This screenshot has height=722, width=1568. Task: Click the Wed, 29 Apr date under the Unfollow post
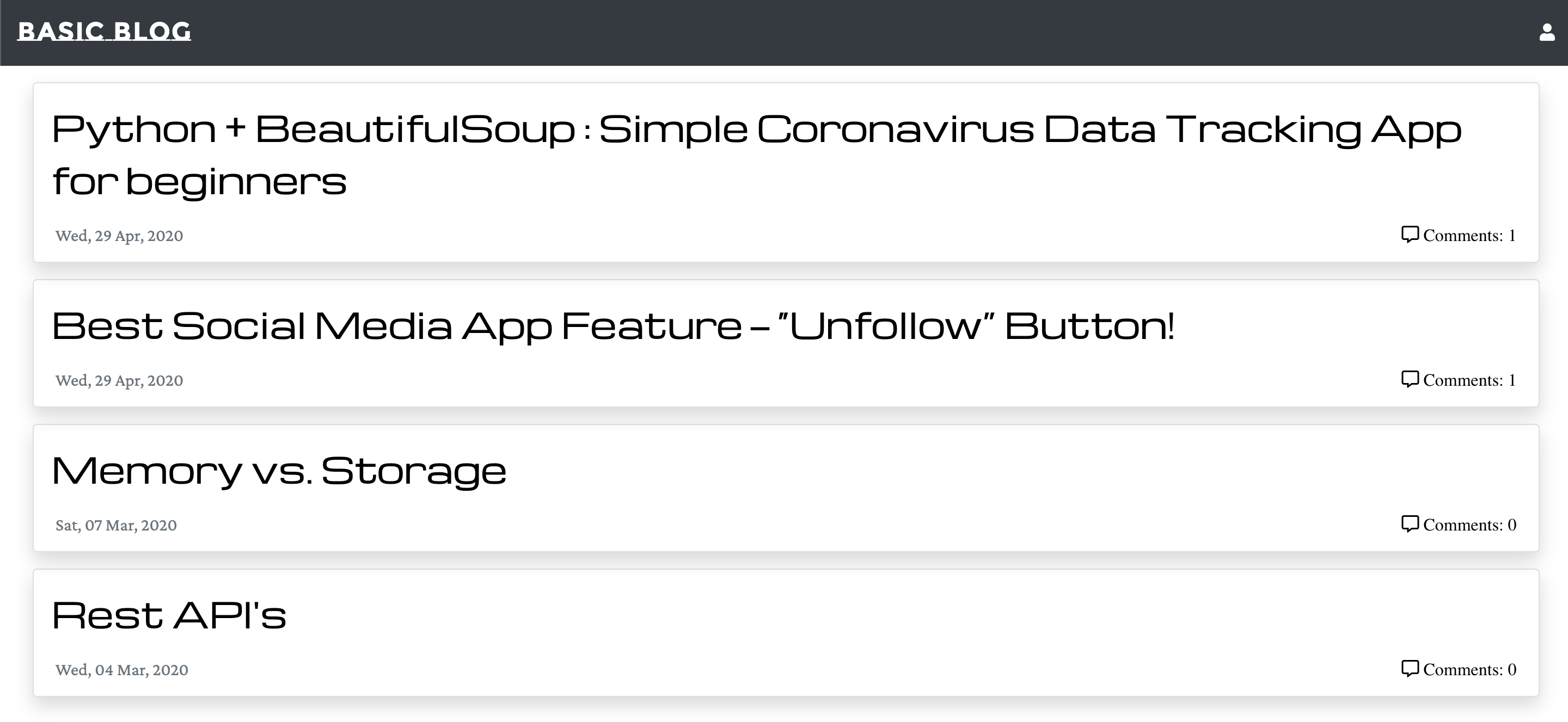(119, 381)
